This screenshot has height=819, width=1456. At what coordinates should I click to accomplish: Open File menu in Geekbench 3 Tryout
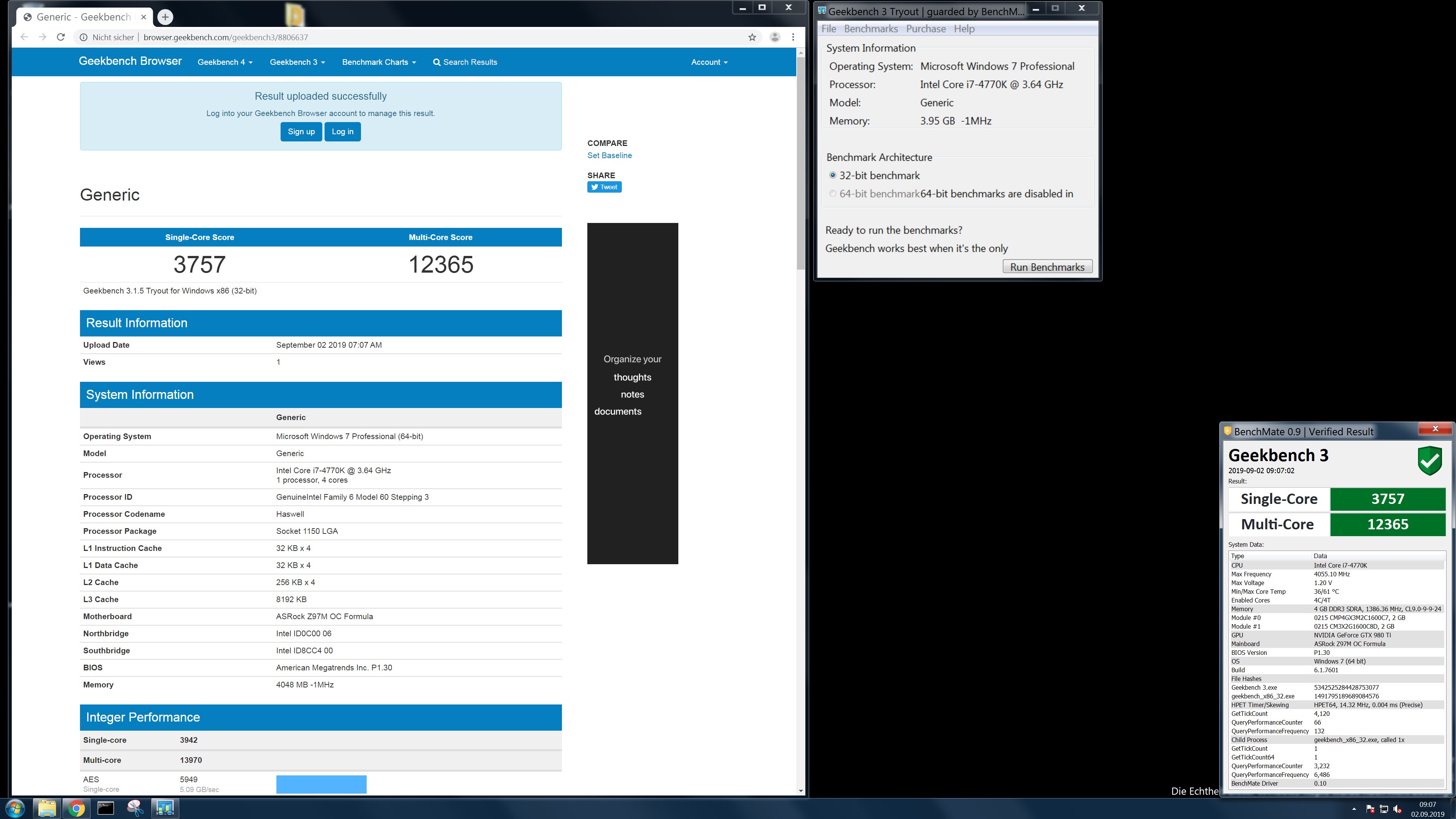(828, 29)
